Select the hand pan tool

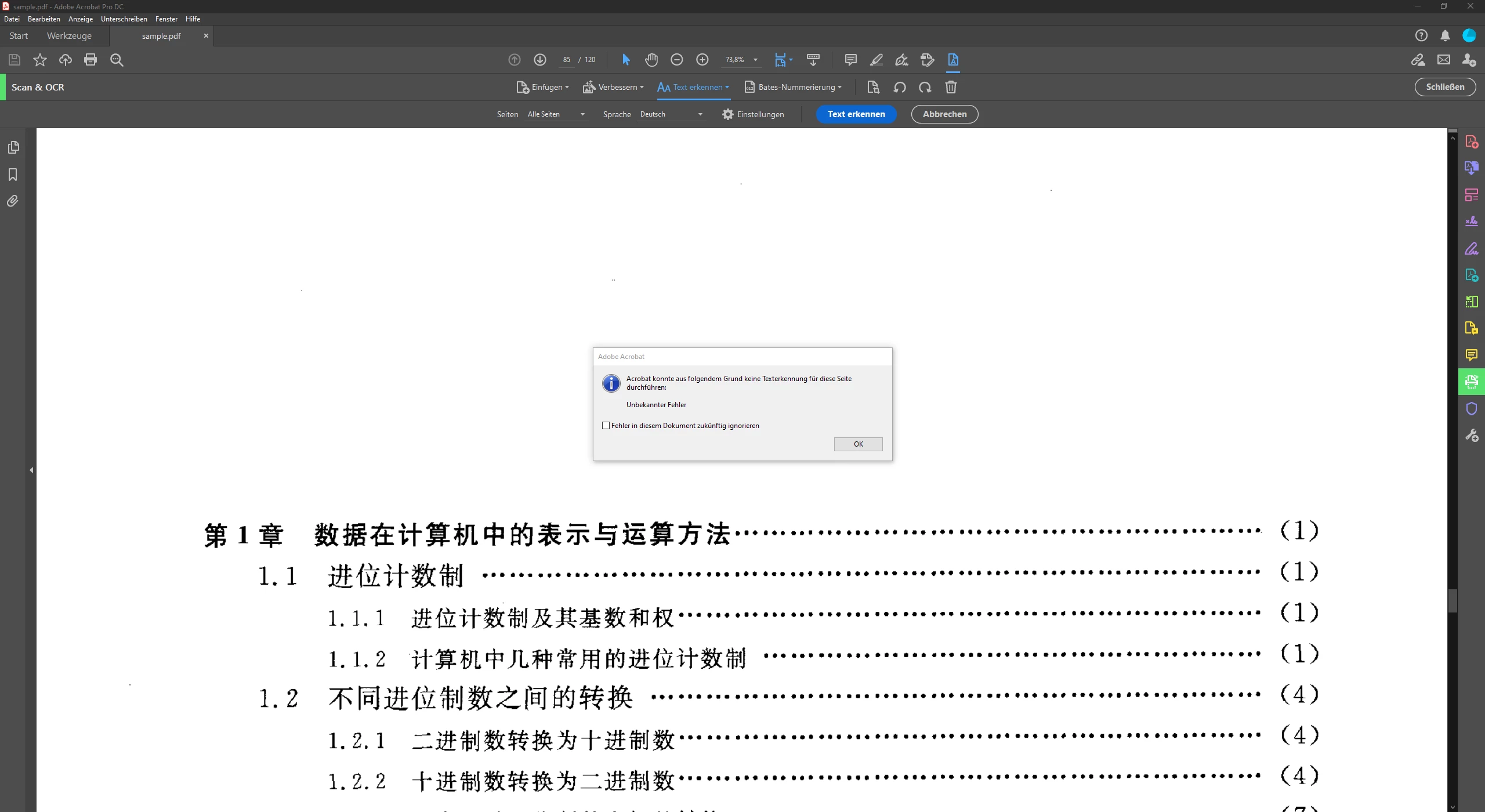(x=651, y=60)
